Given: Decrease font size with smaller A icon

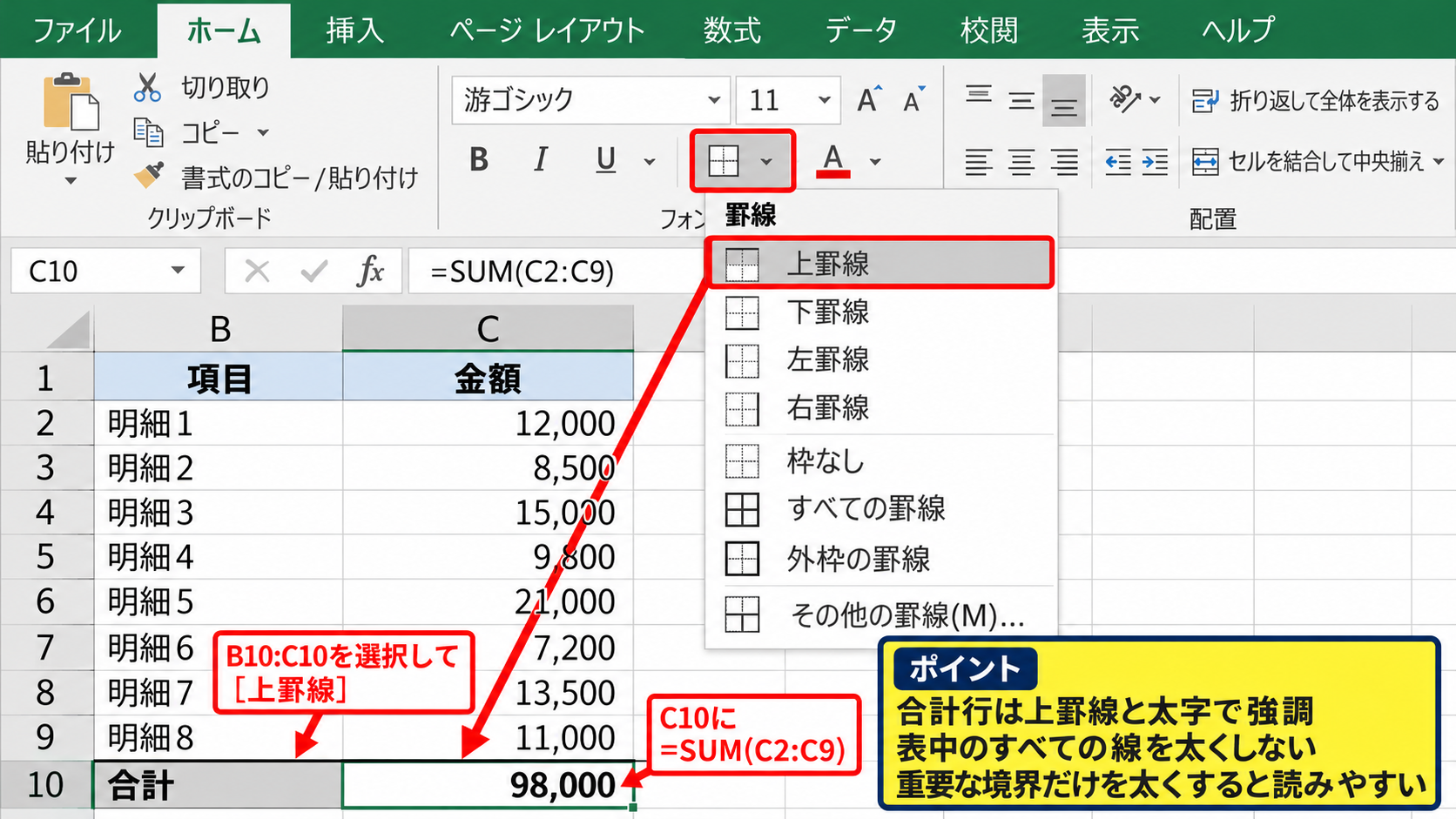Looking at the screenshot, I should click(x=913, y=100).
